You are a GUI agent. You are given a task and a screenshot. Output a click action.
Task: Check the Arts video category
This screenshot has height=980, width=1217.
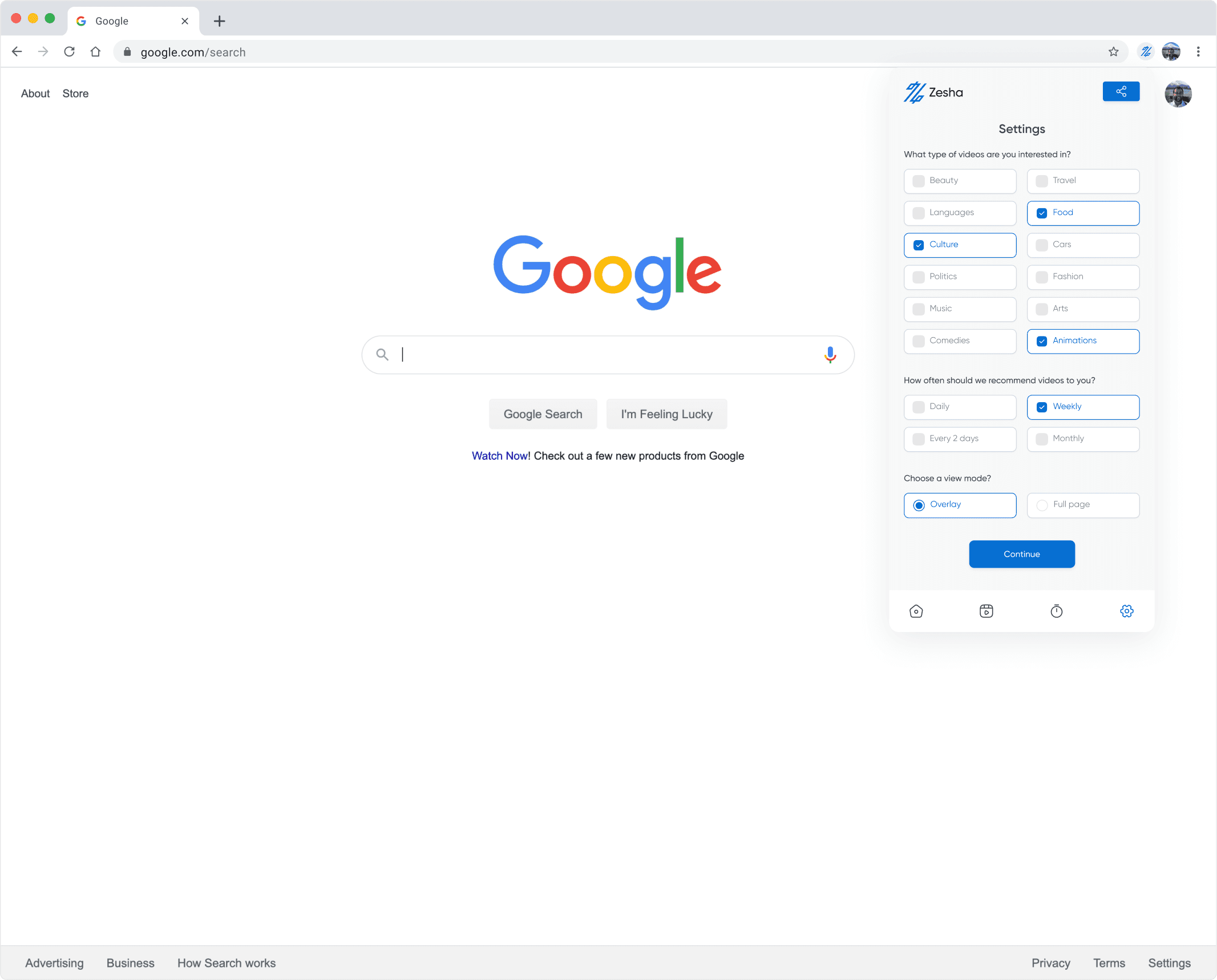[x=1083, y=309]
